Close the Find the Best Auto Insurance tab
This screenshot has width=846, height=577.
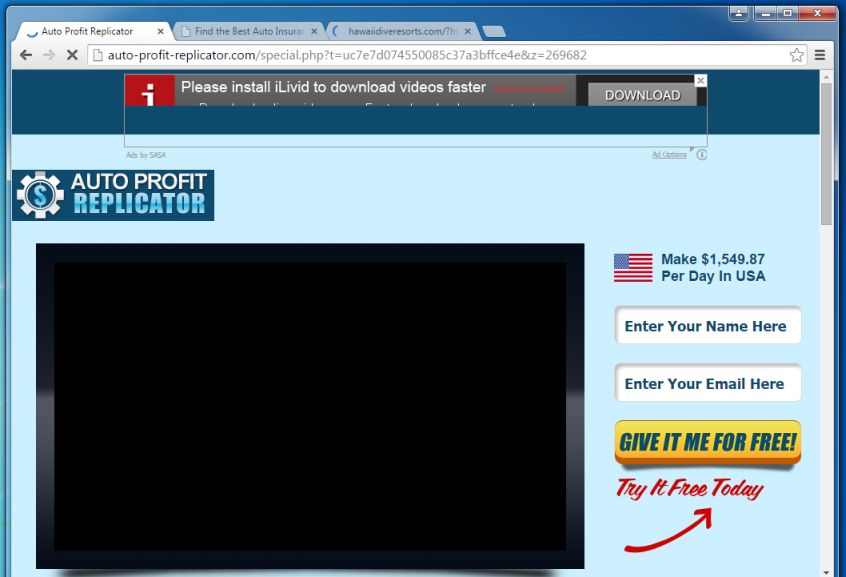(314, 31)
